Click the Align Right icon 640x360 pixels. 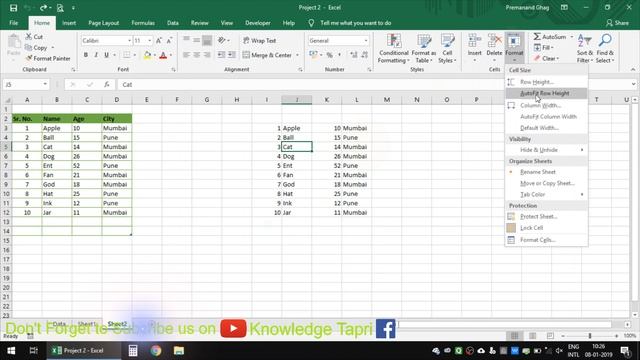coord(207,55)
